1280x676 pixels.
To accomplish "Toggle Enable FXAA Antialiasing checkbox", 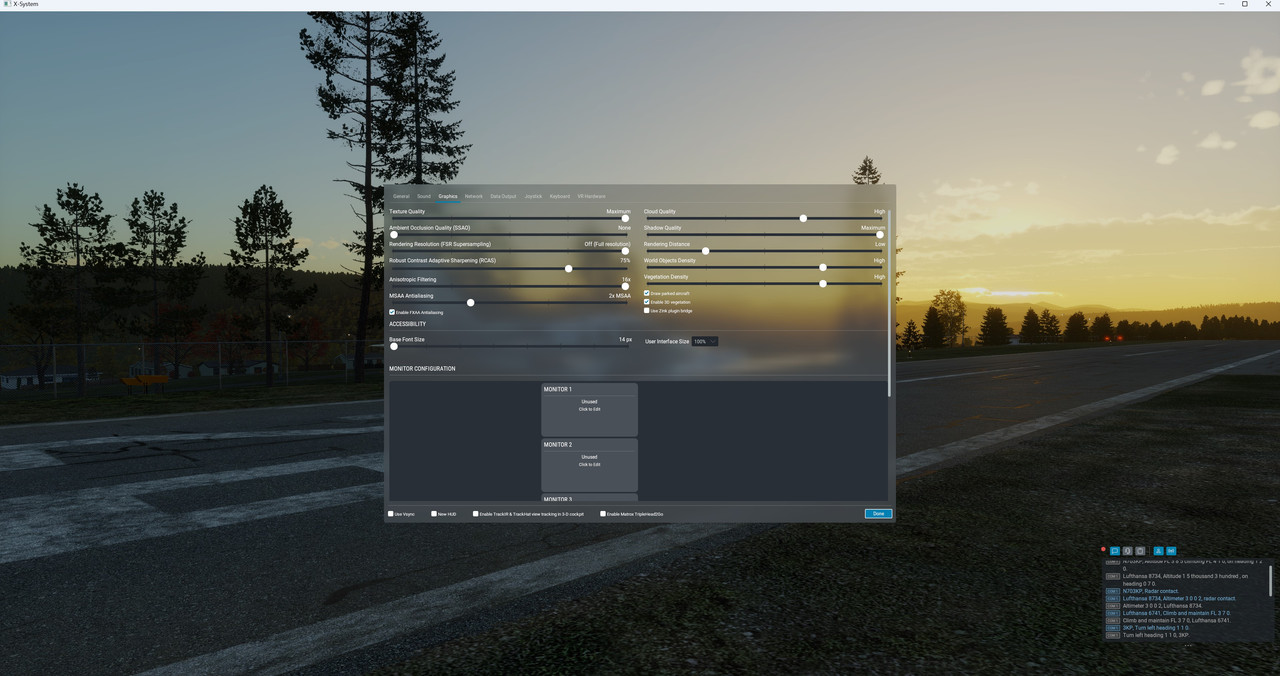I will pyautogui.click(x=392, y=312).
